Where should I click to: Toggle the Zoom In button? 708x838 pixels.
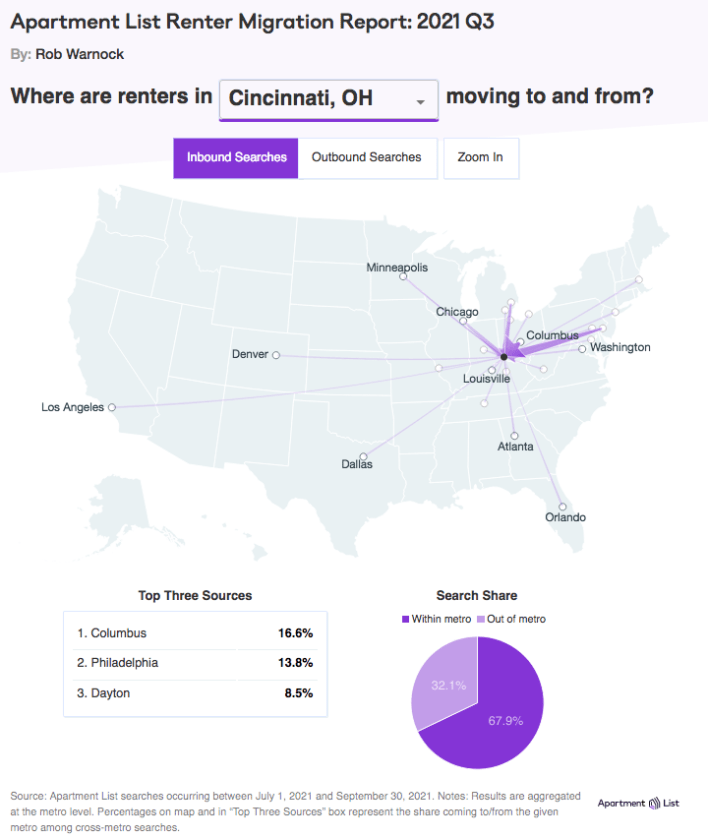click(x=480, y=158)
